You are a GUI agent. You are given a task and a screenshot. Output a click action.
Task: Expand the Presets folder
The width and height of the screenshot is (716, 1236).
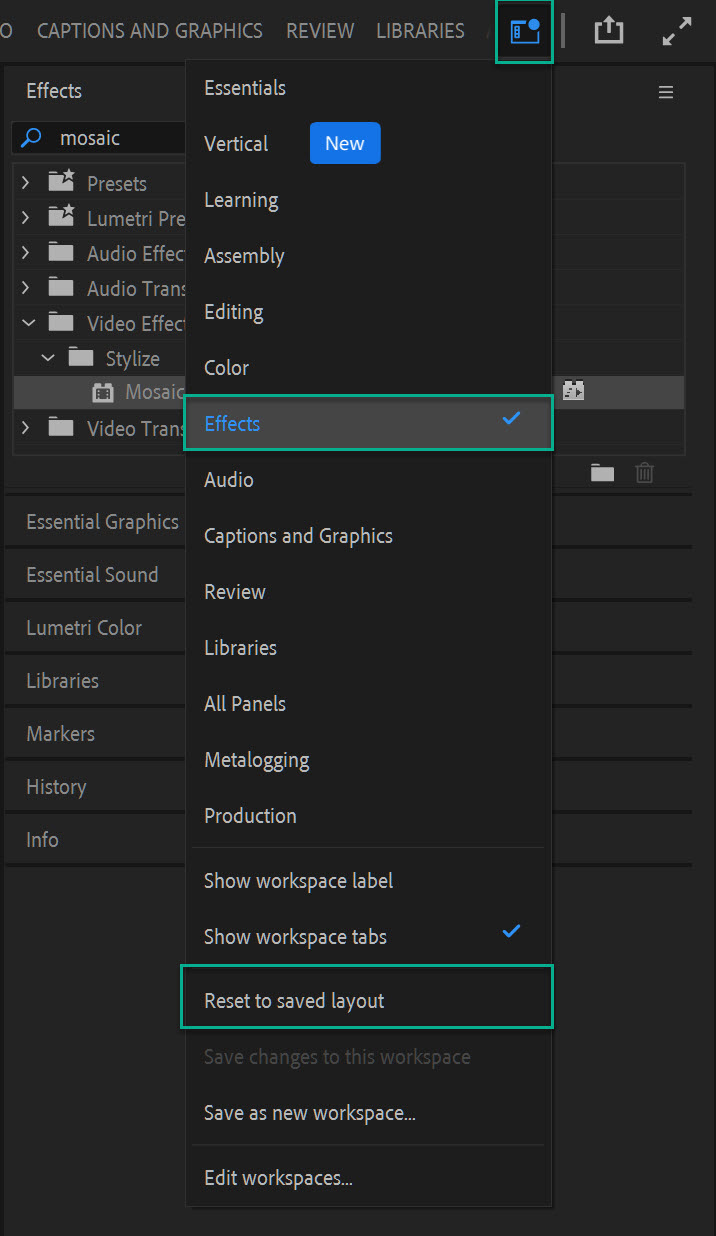tap(26, 184)
